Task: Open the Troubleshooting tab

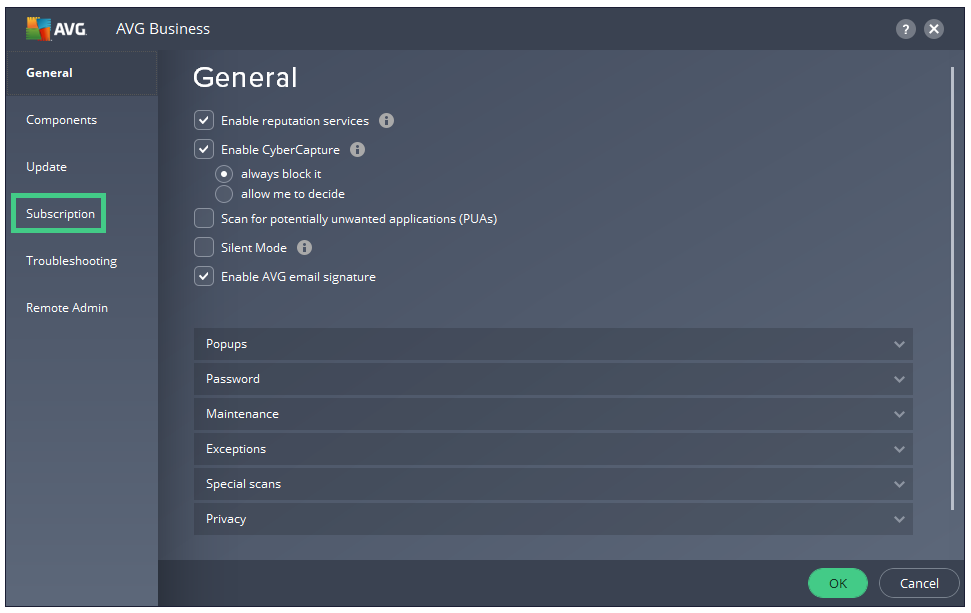Action: click(71, 261)
